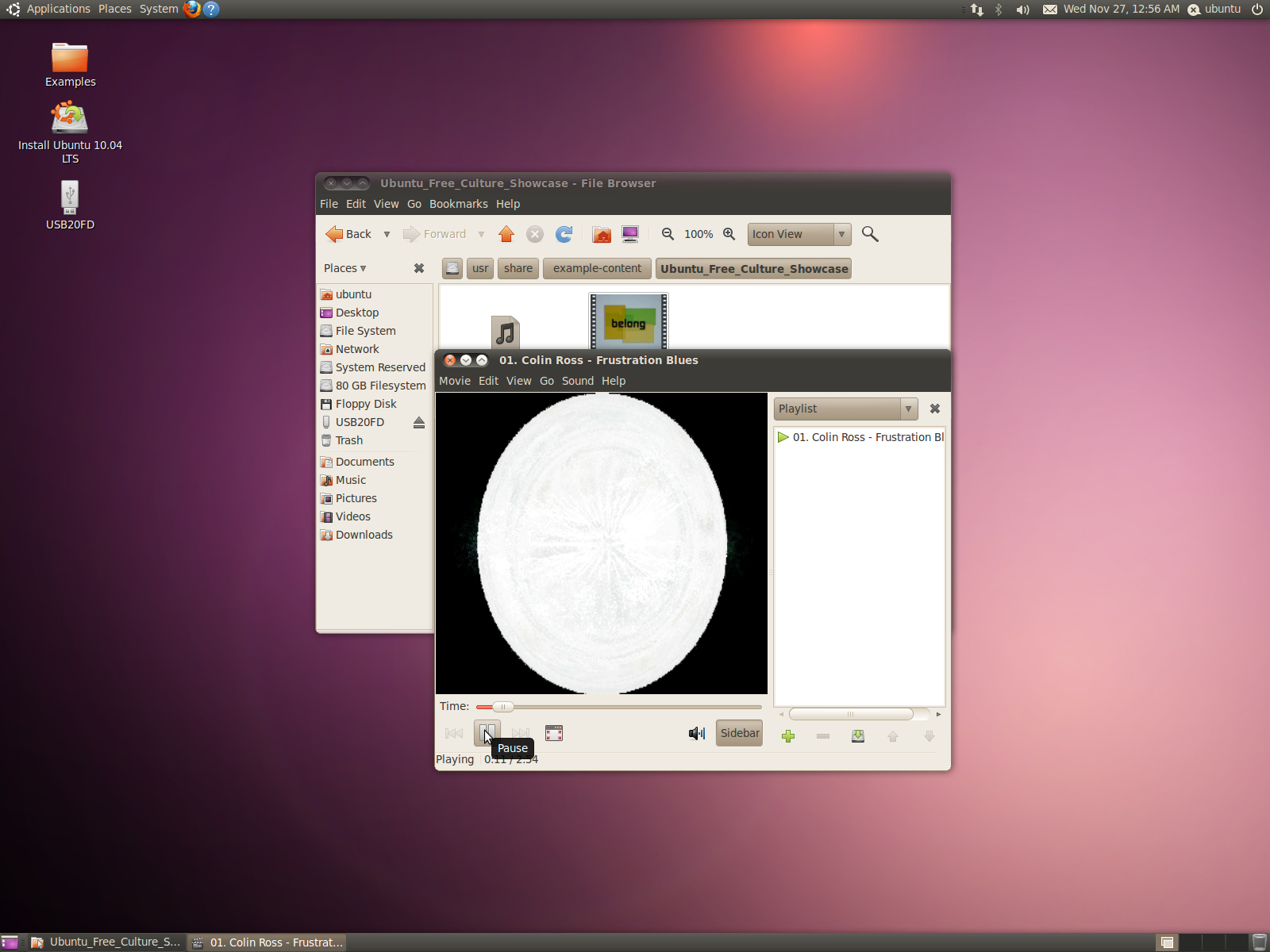Screen dimensions: 1270x952
Task: Open the View menu in movie player
Action: point(519,381)
